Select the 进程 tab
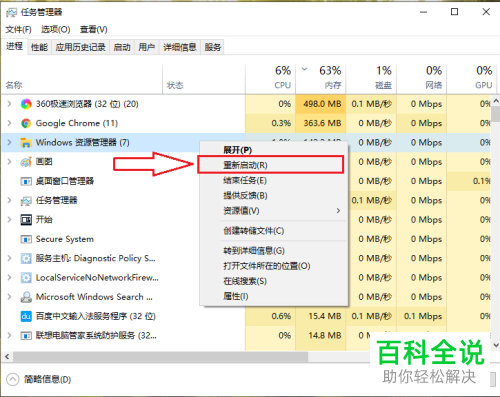Image resolution: width=500 pixels, height=397 pixels. point(14,46)
